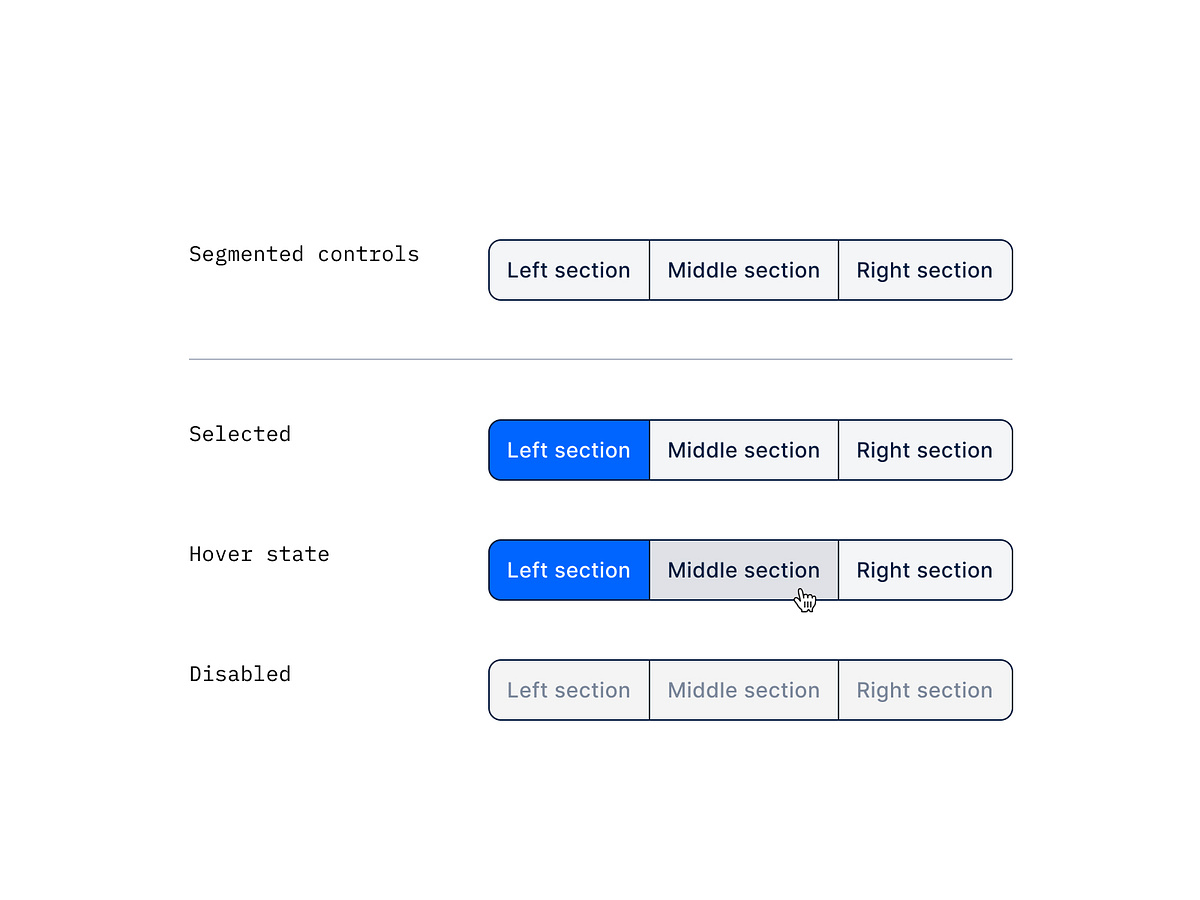Select Right section in the Hover state row
1200x900 pixels.
(924, 570)
